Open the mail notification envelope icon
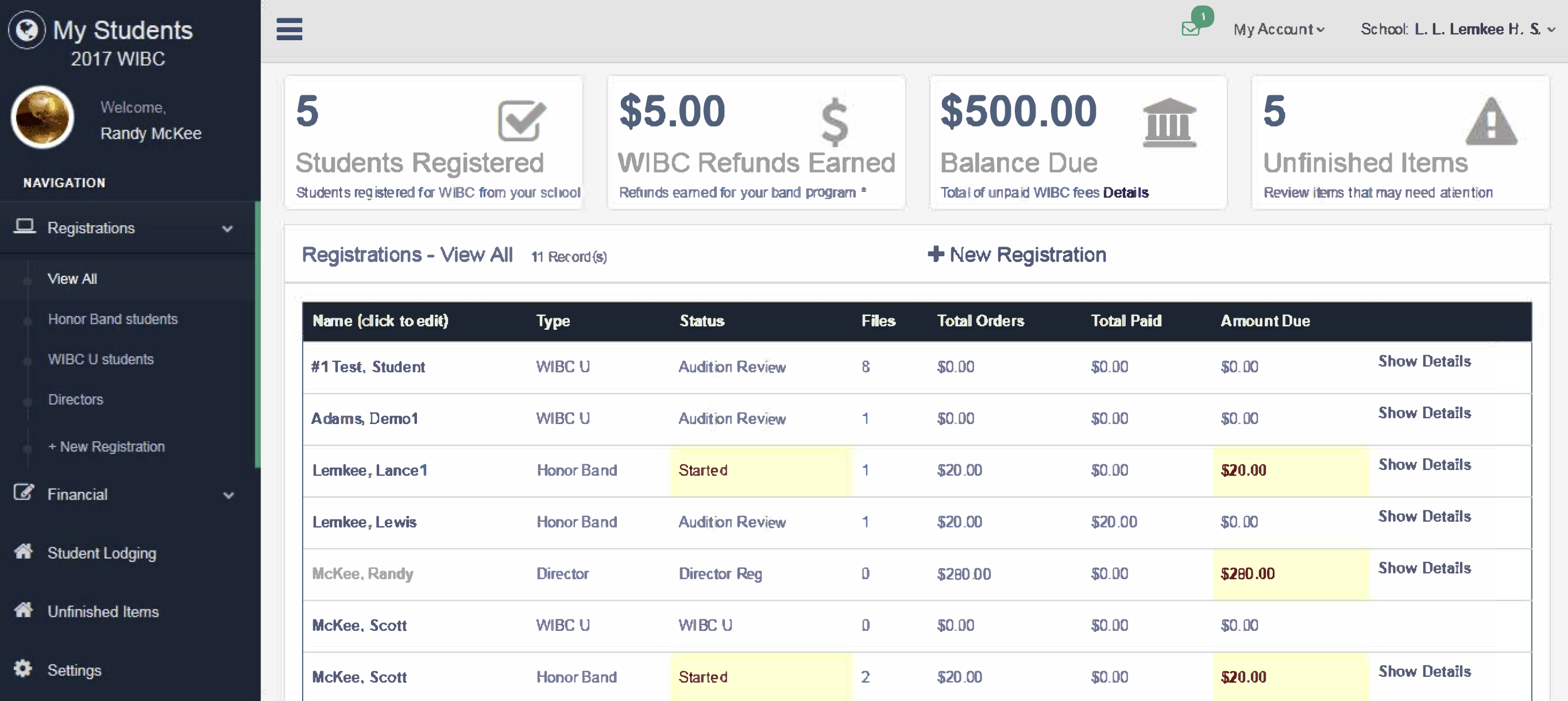Image resolution: width=1568 pixels, height=701 pixels. coord(1191,28)
